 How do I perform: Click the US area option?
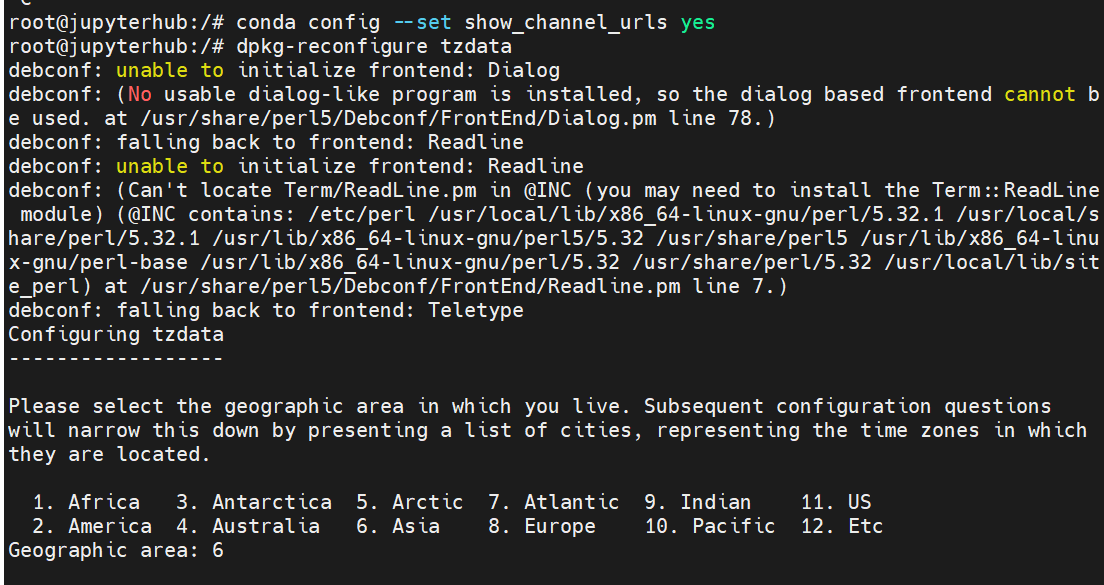point(859,502)
